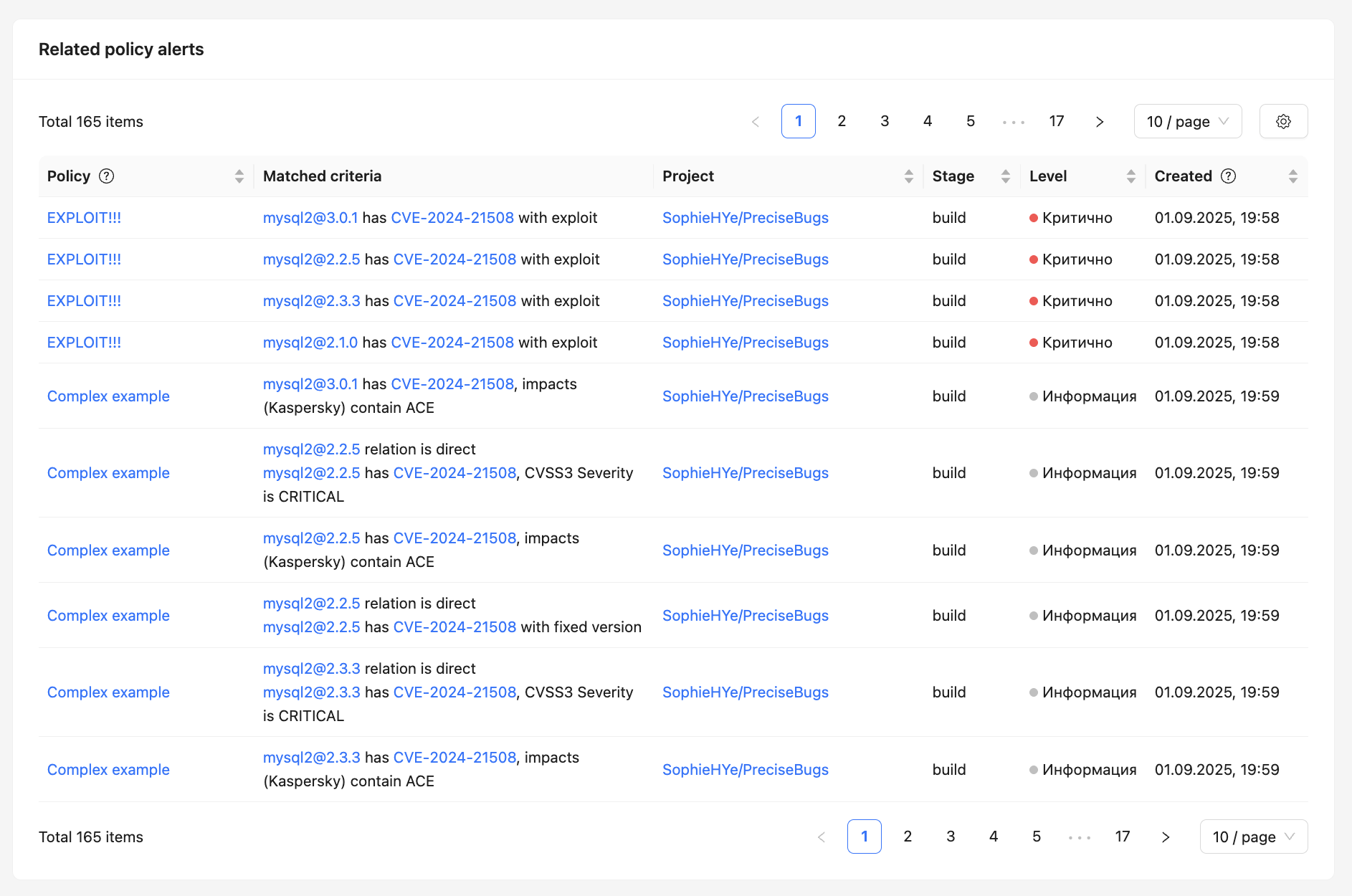
Task: Open the first EXPLOIT!!! policy link
Action: (x=84, y=217)
